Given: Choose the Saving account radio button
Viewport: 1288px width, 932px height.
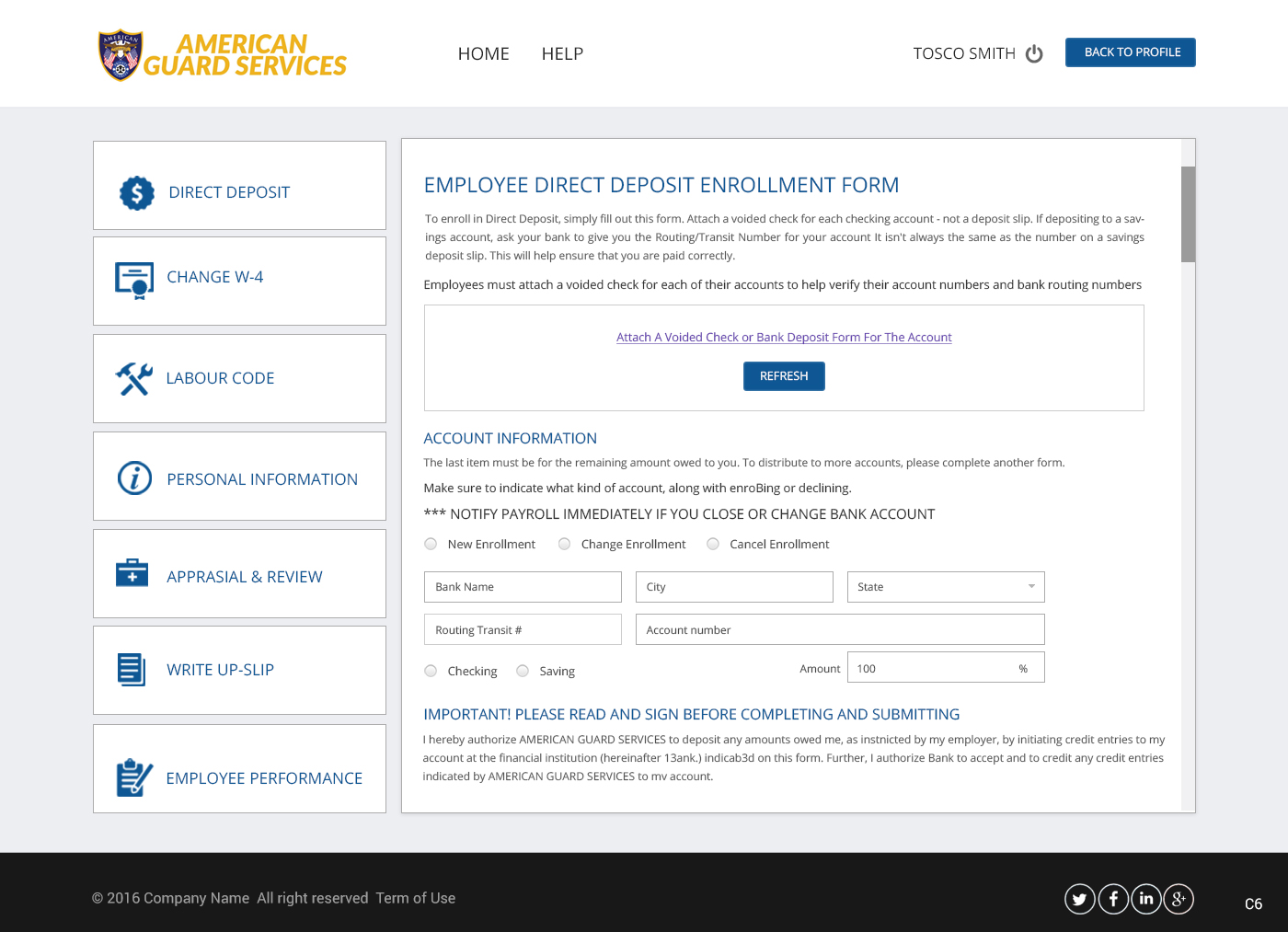Looking at the screenshot, I should click(523, 671).
